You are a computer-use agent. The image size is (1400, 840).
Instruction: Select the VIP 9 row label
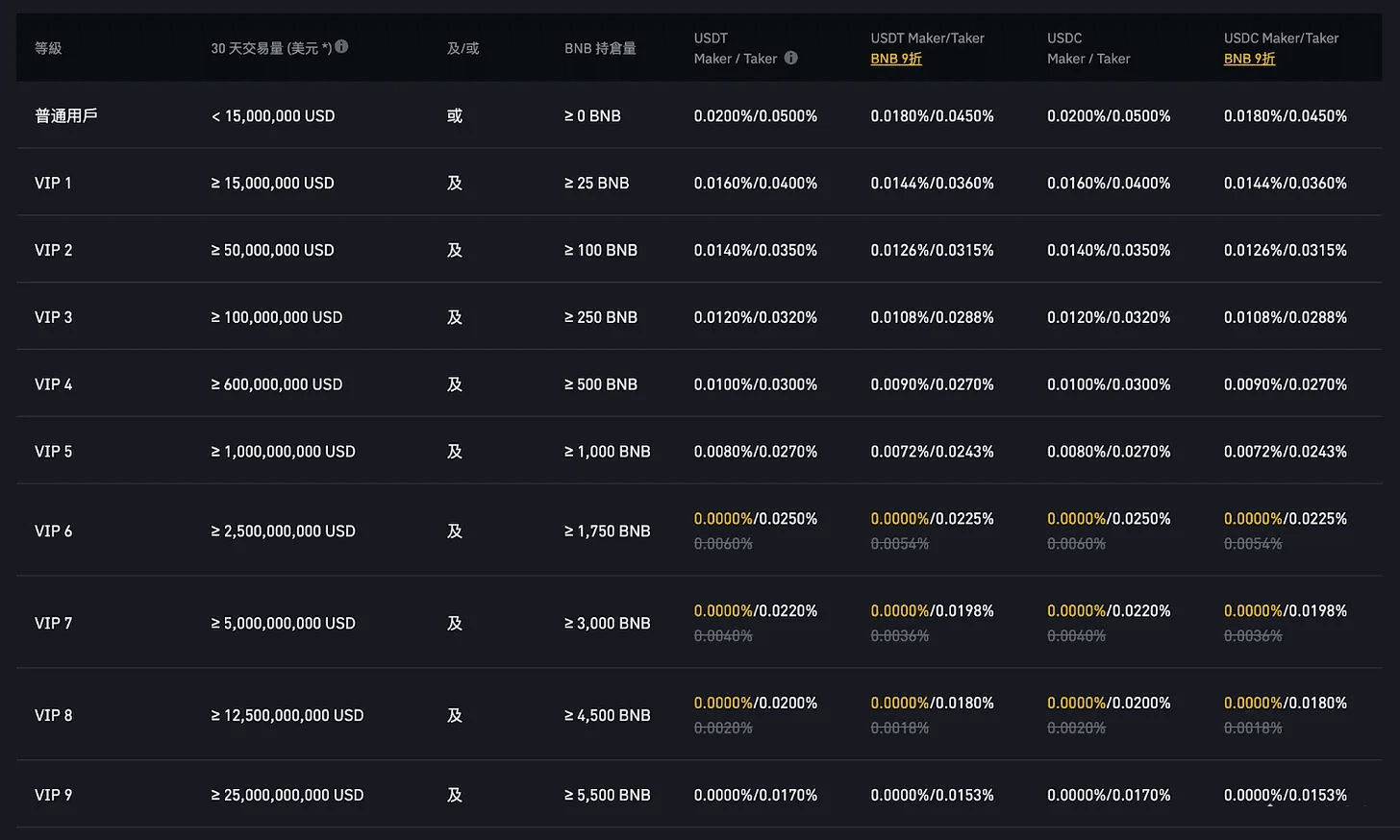click(x=53, y=795)
